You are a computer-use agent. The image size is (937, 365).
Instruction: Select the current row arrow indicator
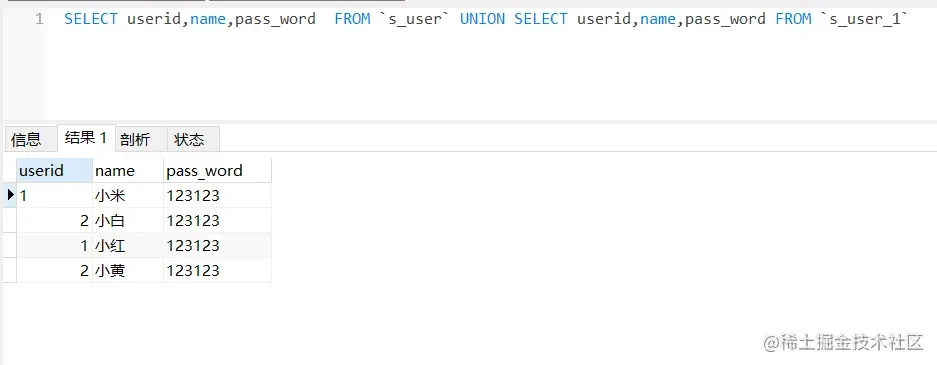tap(10, 195)
